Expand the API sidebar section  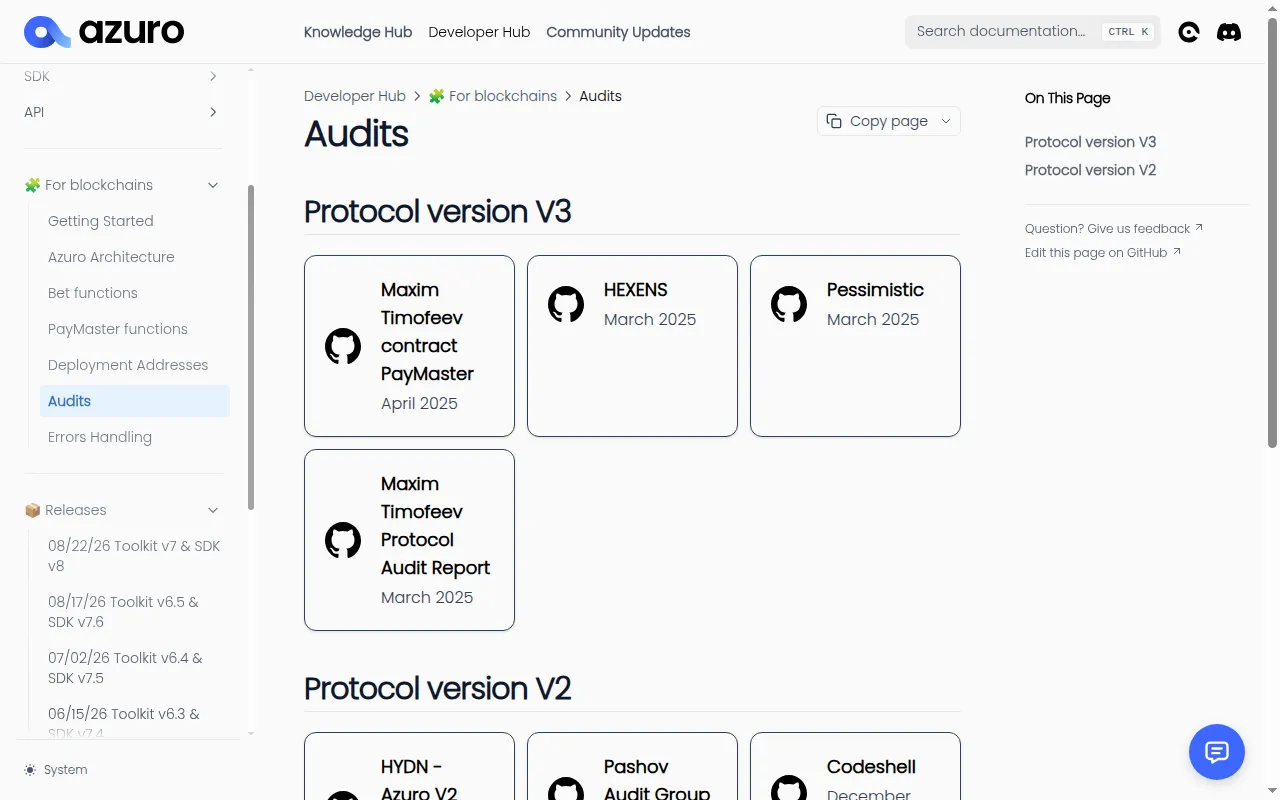[x=213, y=112]
